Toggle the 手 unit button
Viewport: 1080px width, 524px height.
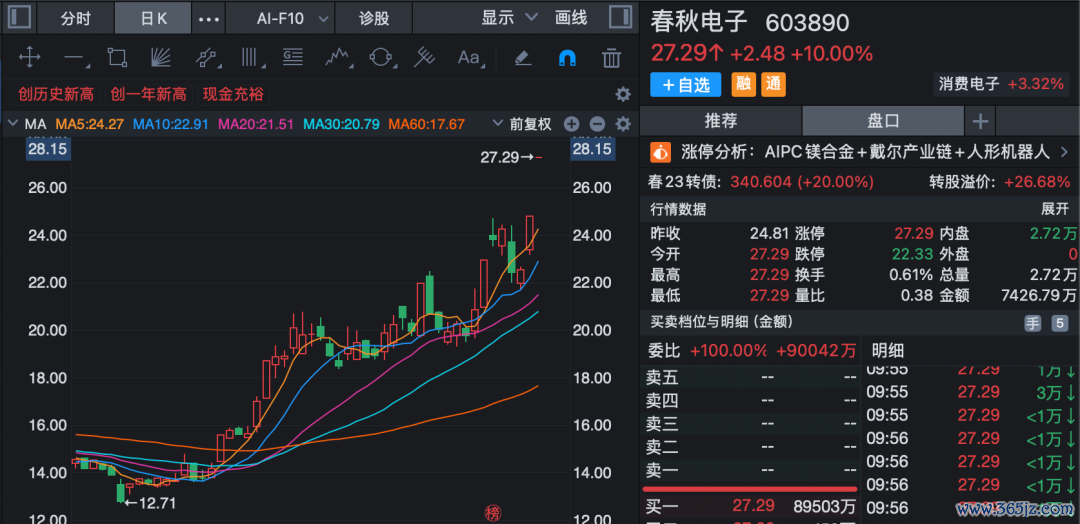(x=1032, y=322)
